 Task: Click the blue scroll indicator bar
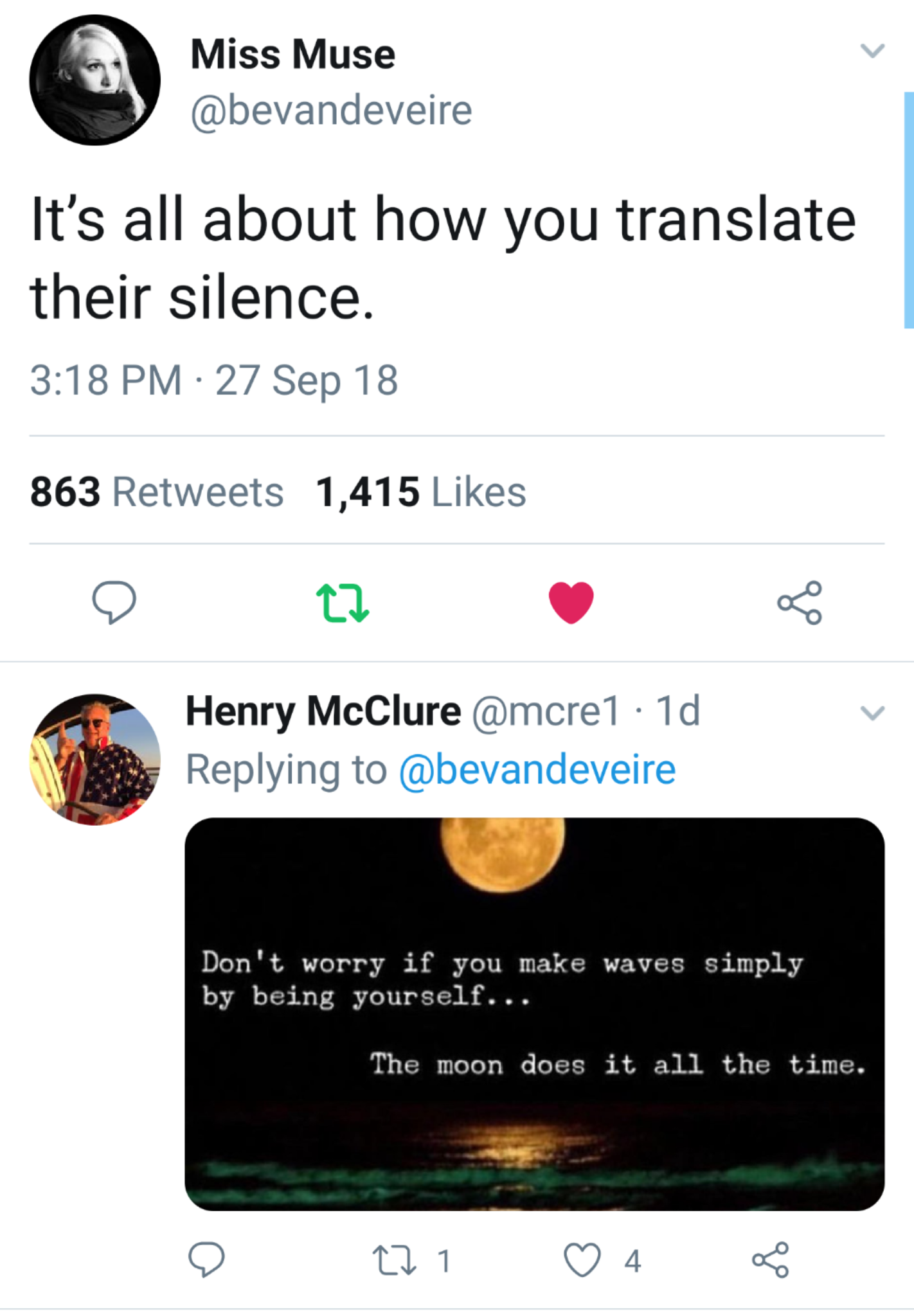pyautogui.click(x=909, y=210)
